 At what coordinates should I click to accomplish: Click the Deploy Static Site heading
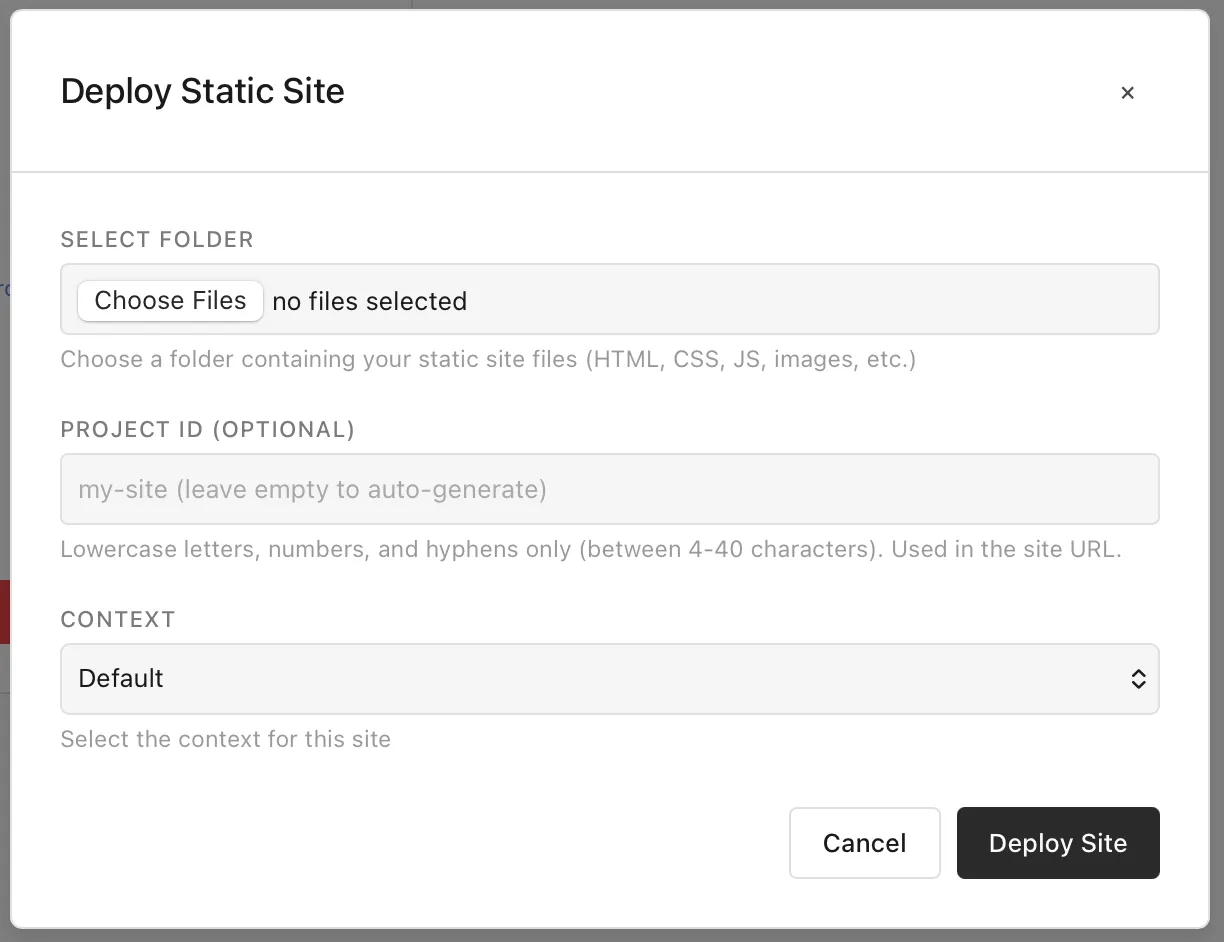point(202,91)
